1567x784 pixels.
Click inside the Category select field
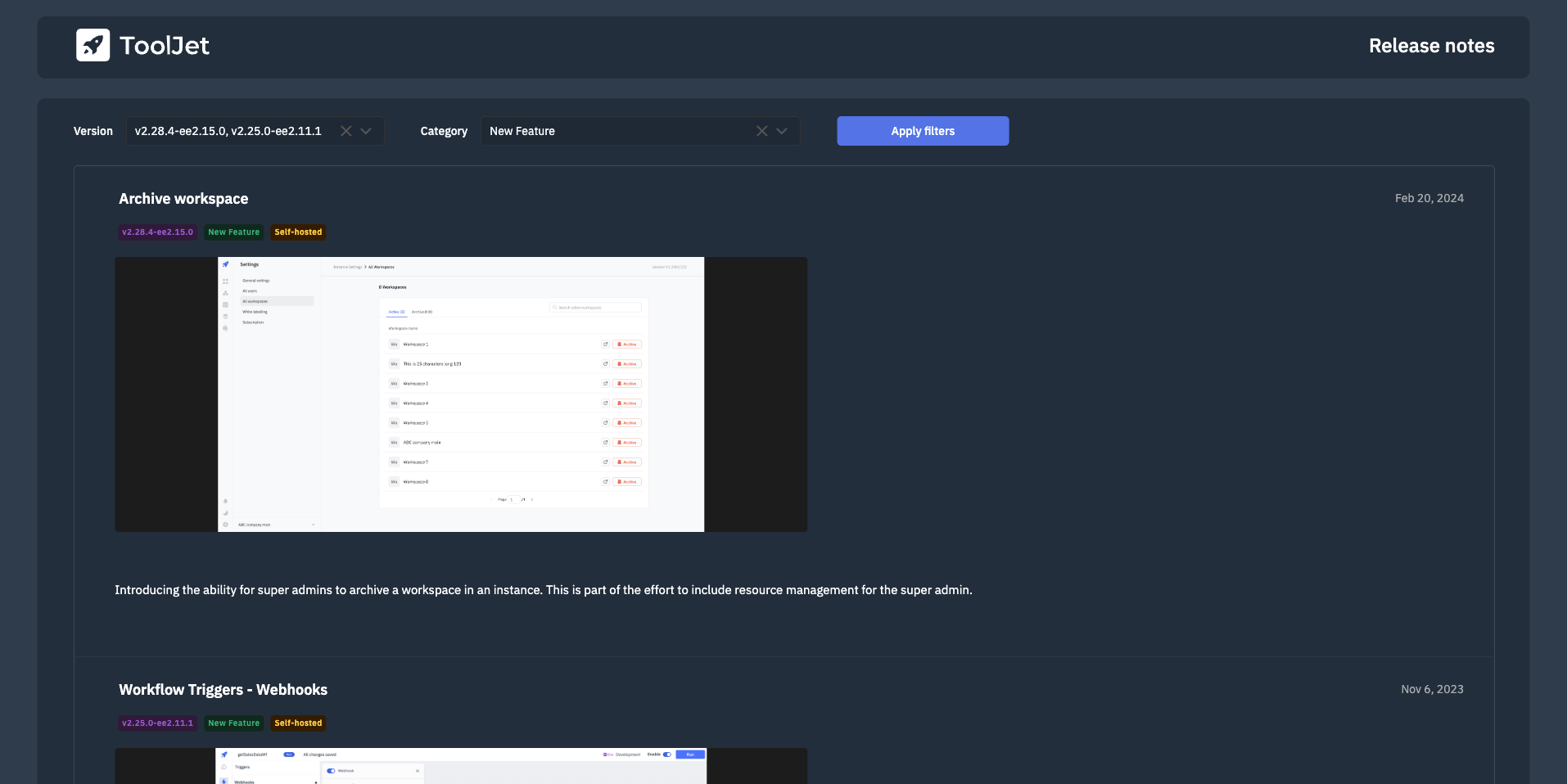click(x=614, y=131)
